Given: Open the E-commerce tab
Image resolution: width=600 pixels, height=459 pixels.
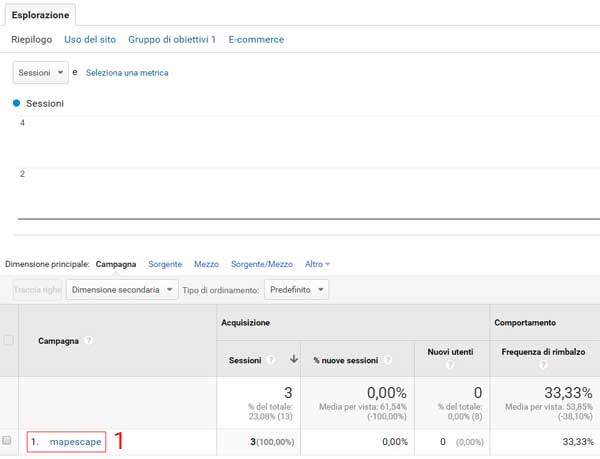Looking at the screenshot, I should (256, 39).
